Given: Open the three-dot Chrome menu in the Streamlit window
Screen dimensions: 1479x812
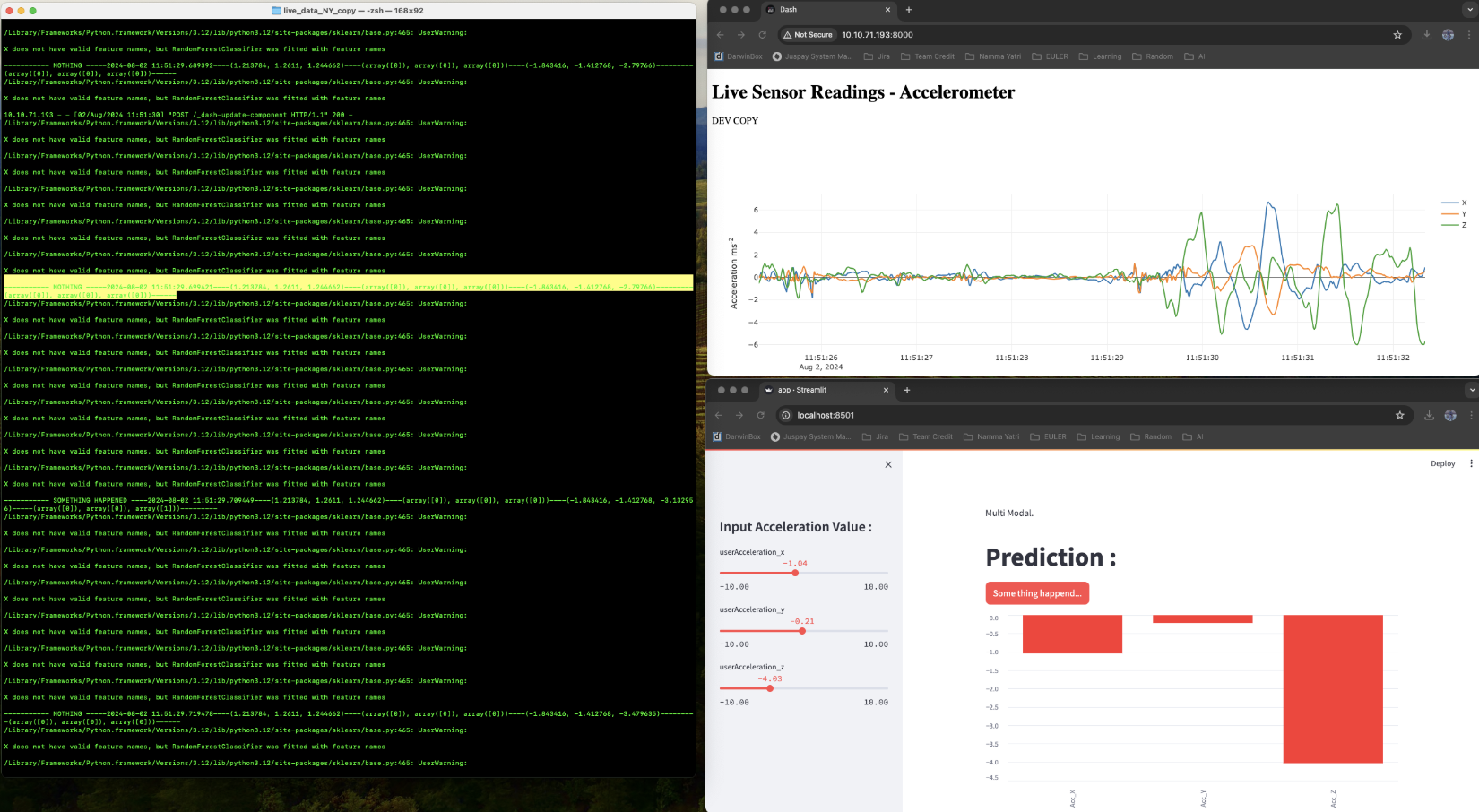Looking at the screenshot, I should (1471, 415).
